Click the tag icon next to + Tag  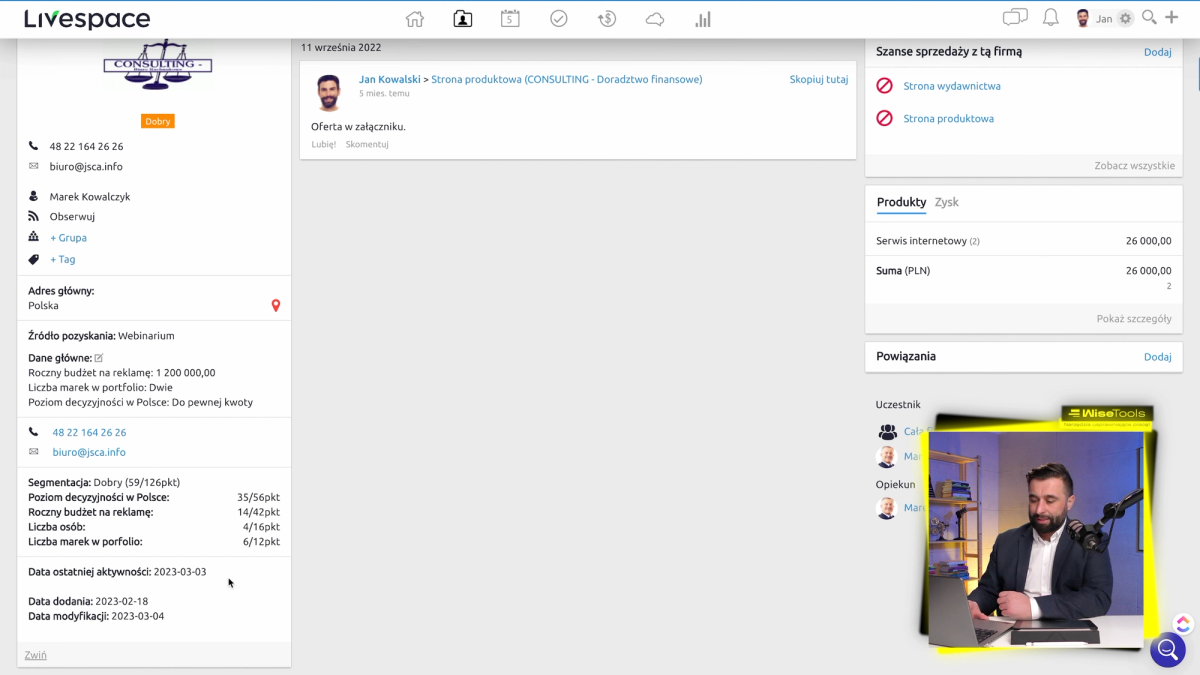pos(33,259)
